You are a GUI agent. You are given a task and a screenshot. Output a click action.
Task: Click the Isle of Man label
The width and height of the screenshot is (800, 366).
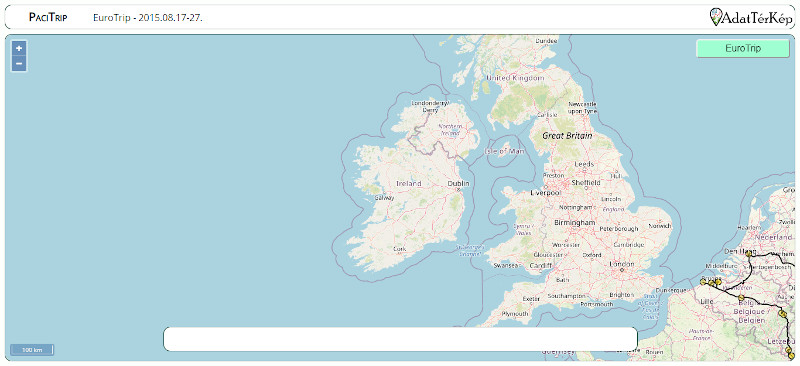click(504, 151)
